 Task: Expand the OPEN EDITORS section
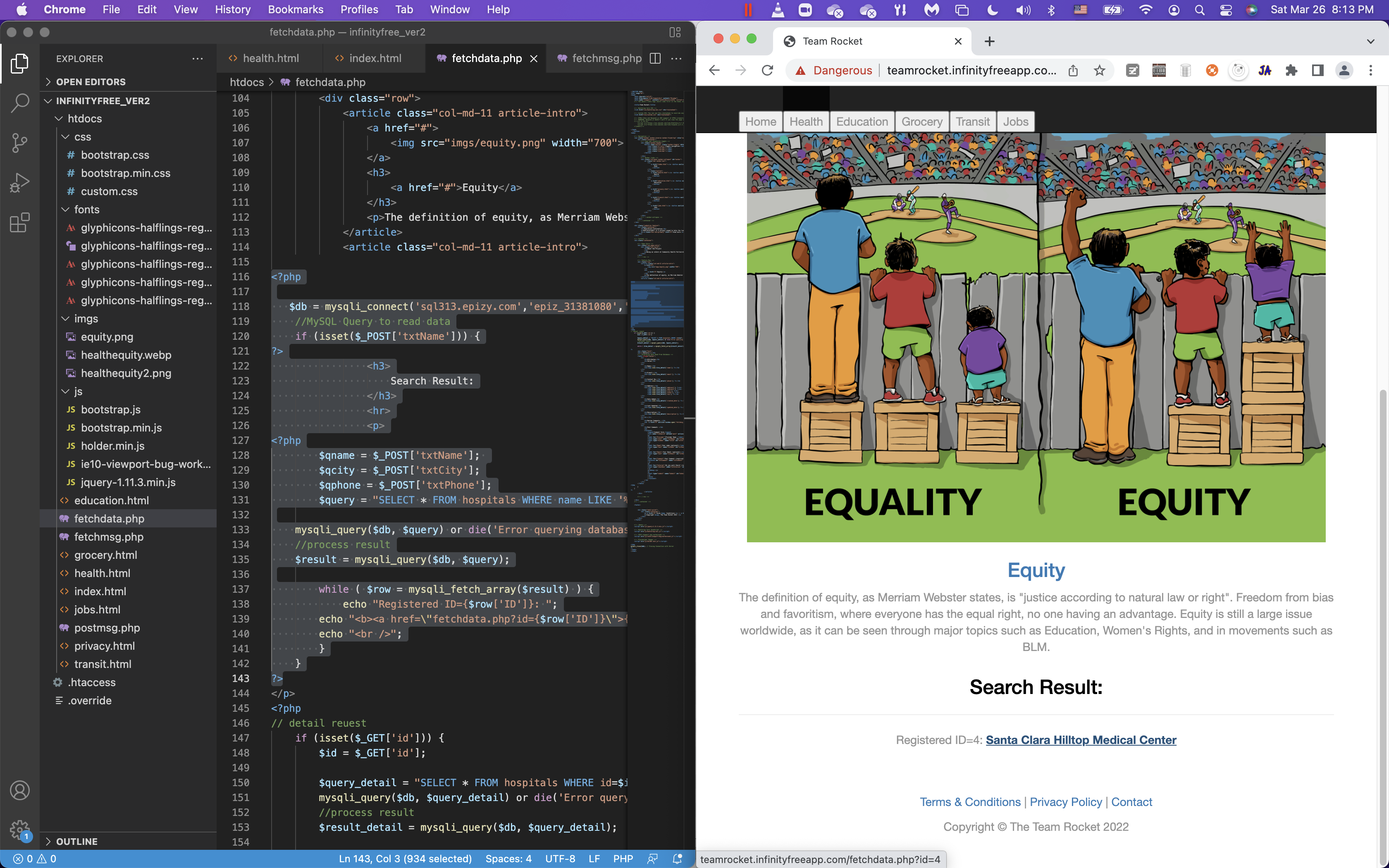[x=91, y=81]
